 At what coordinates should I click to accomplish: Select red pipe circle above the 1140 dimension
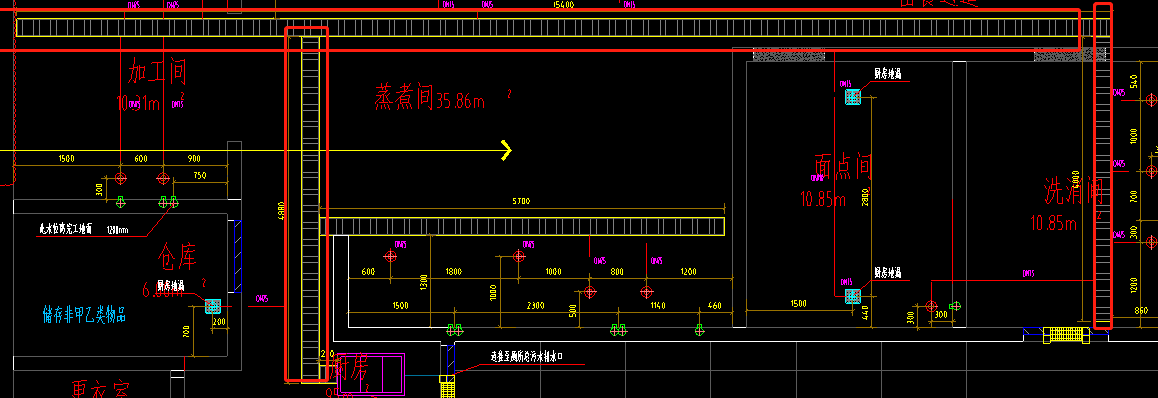[x=647, y=292]
